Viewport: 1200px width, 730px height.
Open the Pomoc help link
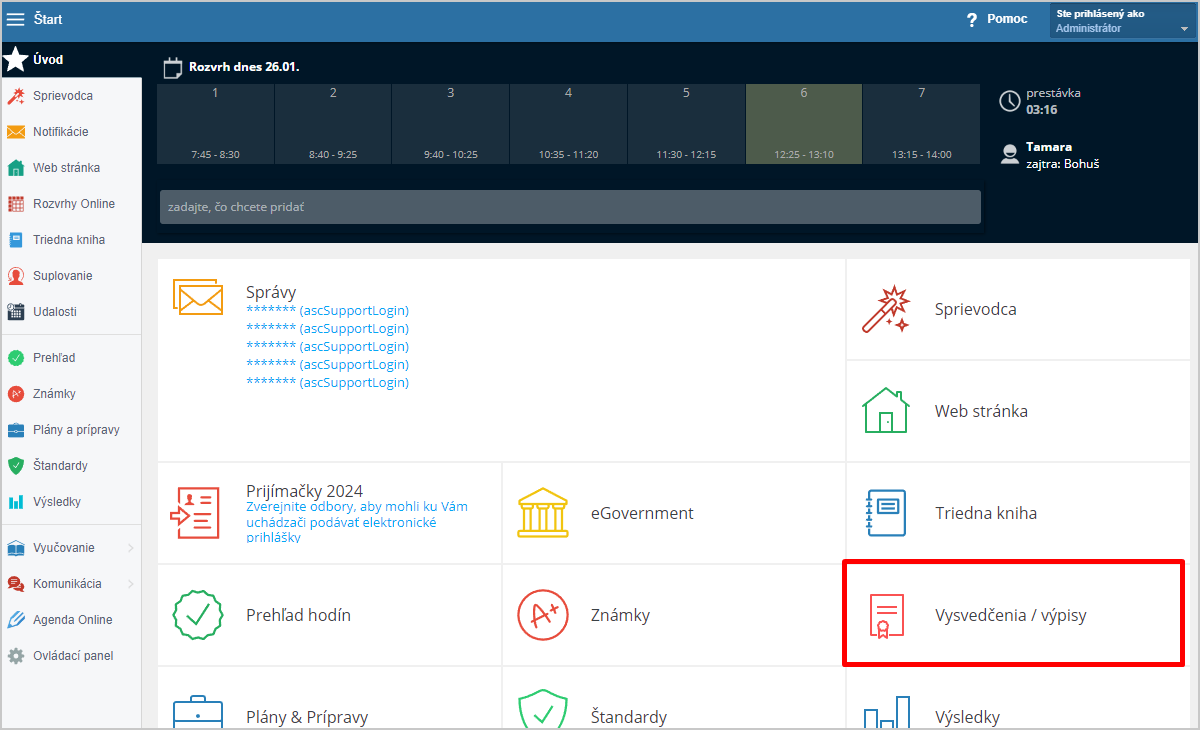pos(1007,19)
